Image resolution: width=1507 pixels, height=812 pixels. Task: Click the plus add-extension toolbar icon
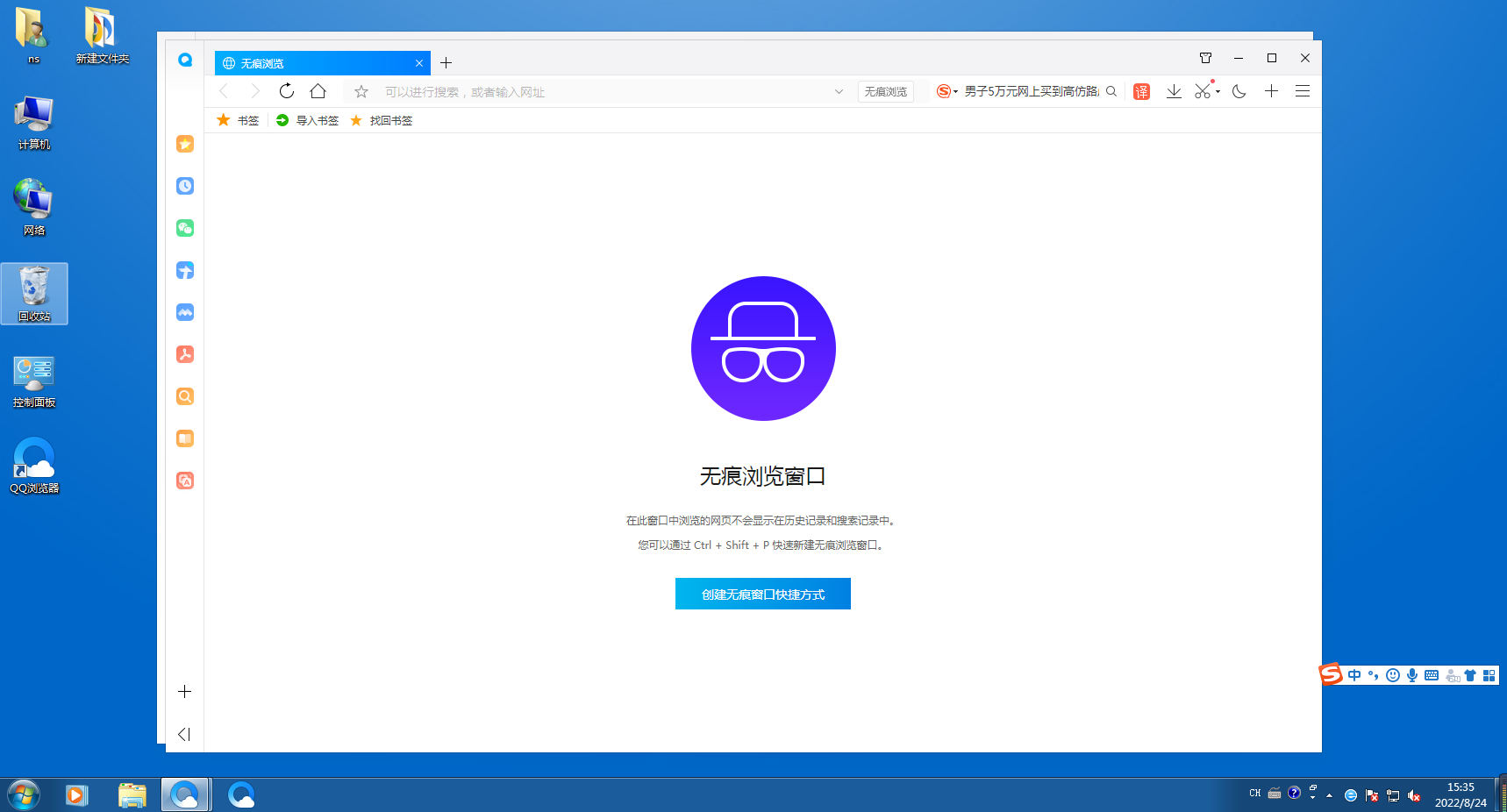pyautogui.click(x=1271, y=91)
